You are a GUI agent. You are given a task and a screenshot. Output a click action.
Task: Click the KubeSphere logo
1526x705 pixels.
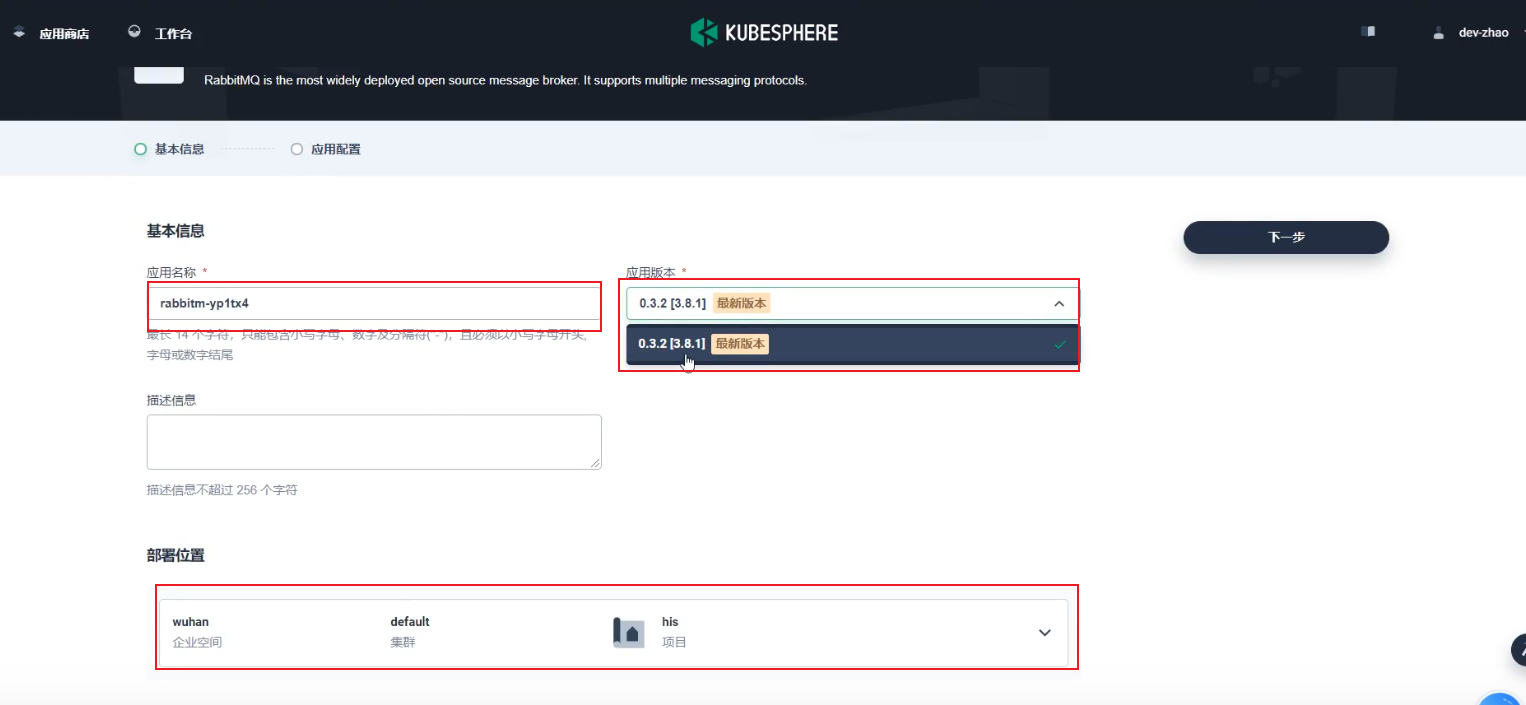(764, 33)
